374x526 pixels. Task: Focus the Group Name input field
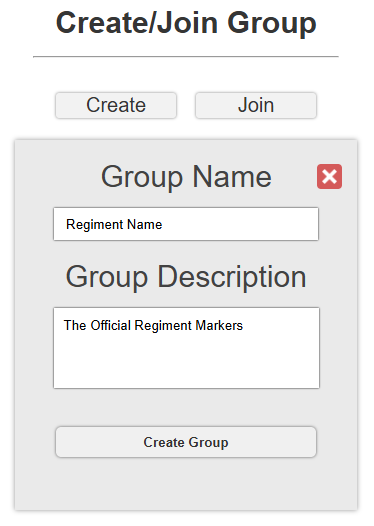tap(186, 224)
